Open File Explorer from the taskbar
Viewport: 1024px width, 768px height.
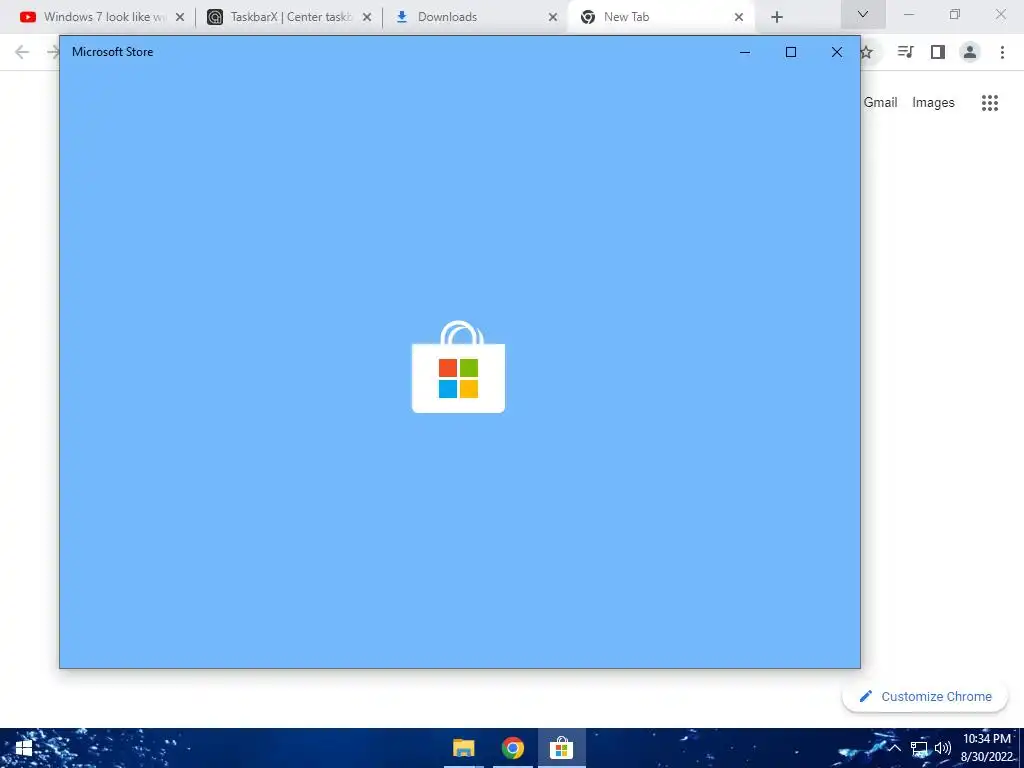(464, 748)
